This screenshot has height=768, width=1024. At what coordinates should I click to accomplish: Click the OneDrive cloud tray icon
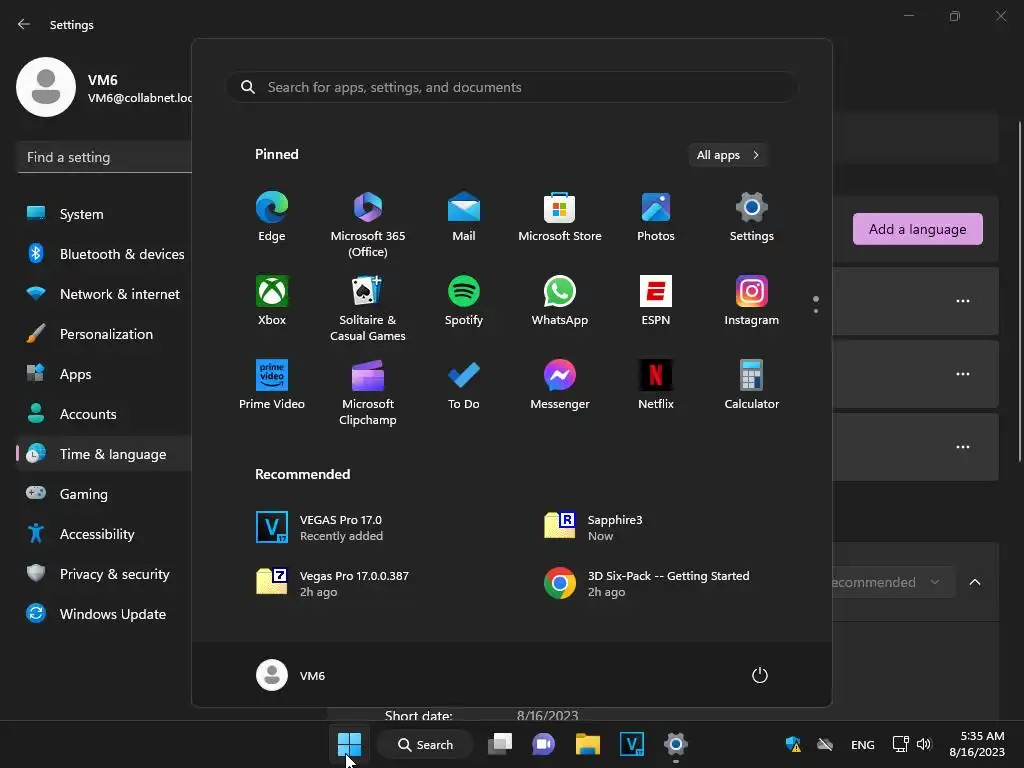[825, 744]
